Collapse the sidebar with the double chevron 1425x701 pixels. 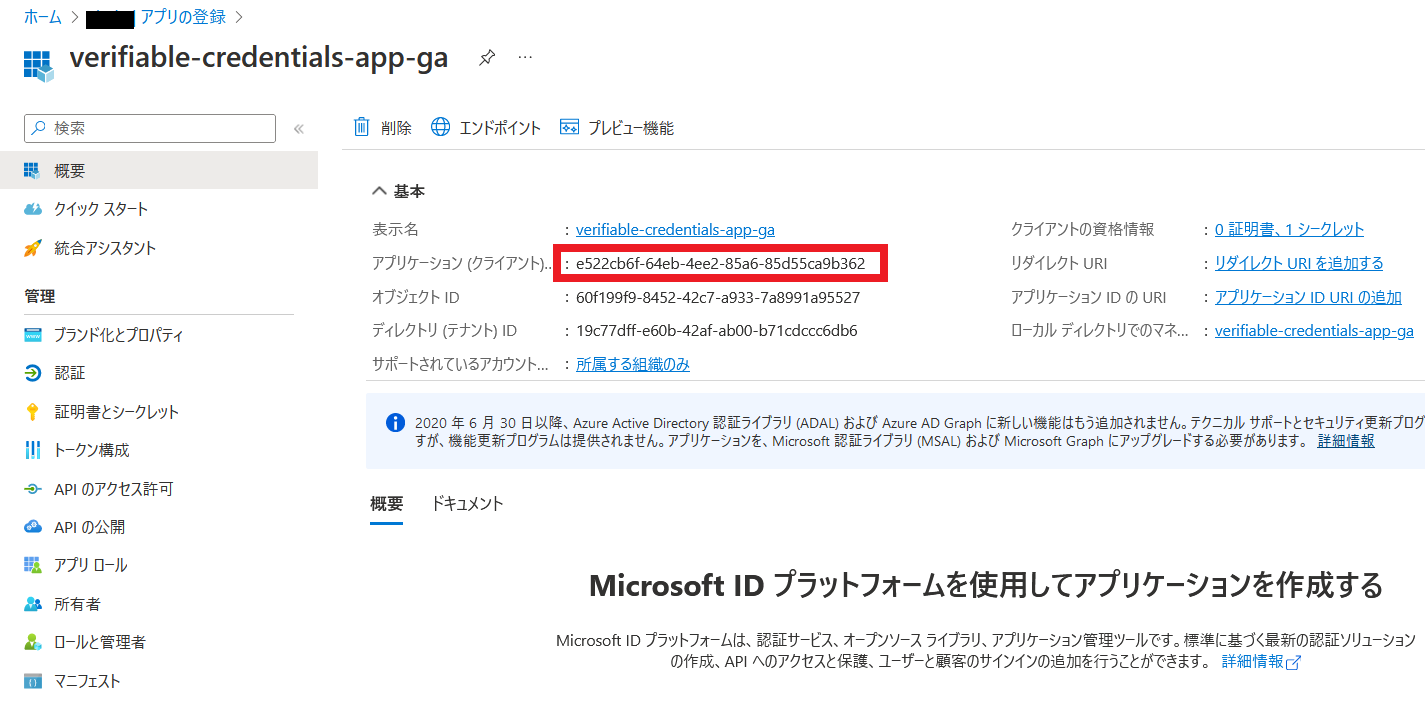(298, 129)
